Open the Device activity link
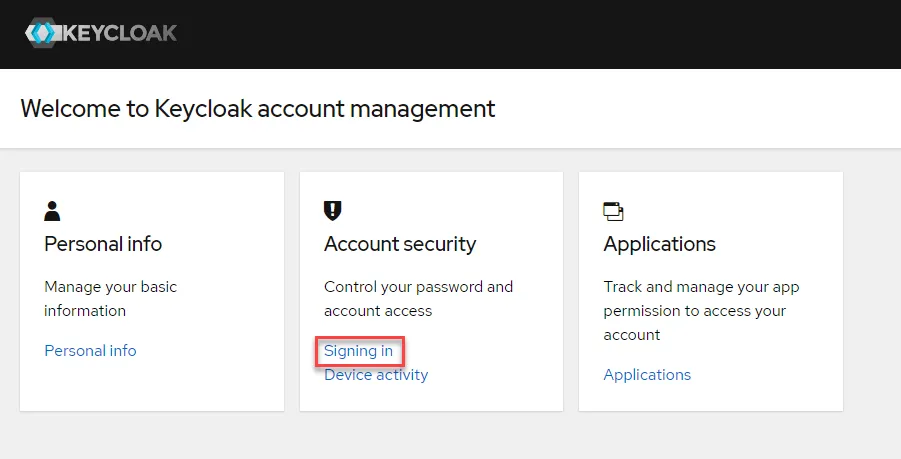901x459 pixels. click(376, 375)
